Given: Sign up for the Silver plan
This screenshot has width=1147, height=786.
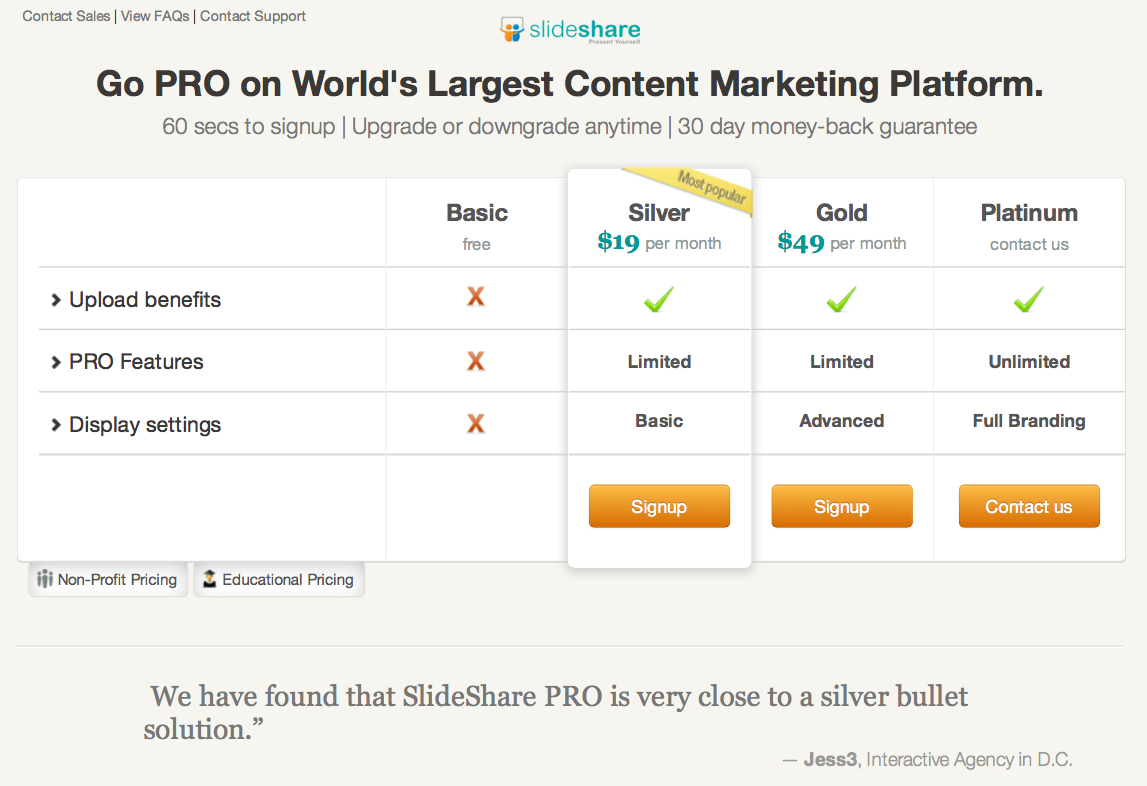Looking at the screenshot, I should pyautogui.click(x=659, y=507).
